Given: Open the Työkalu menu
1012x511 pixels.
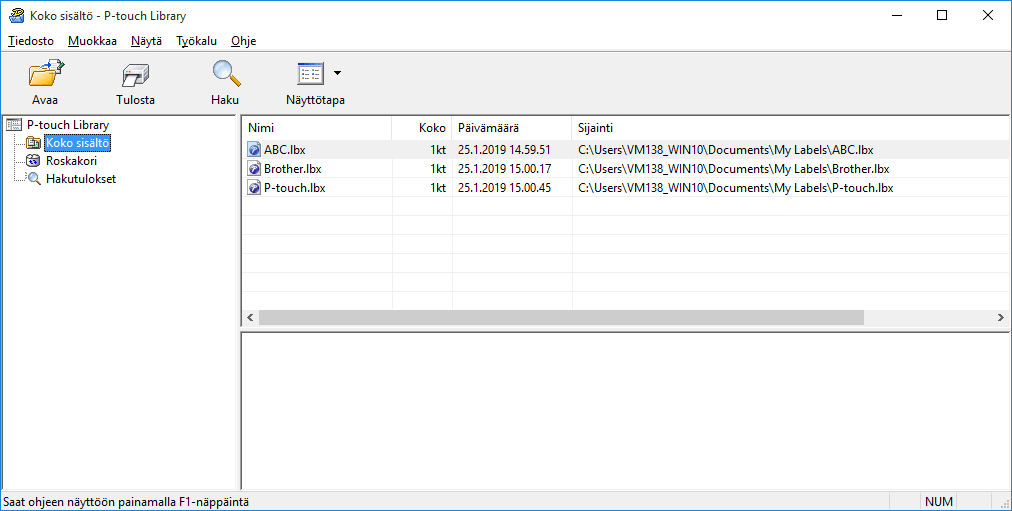Looking at the screenshot, I should pyautogui.click(x=196, y=41).
